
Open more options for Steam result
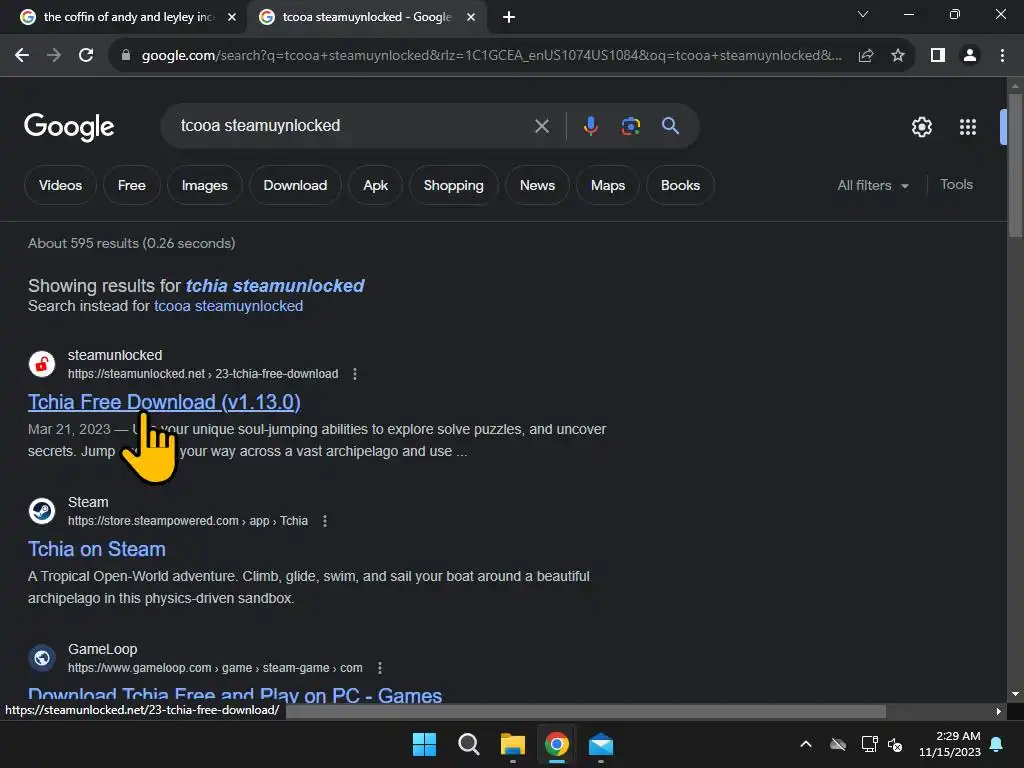pos(325,521)
